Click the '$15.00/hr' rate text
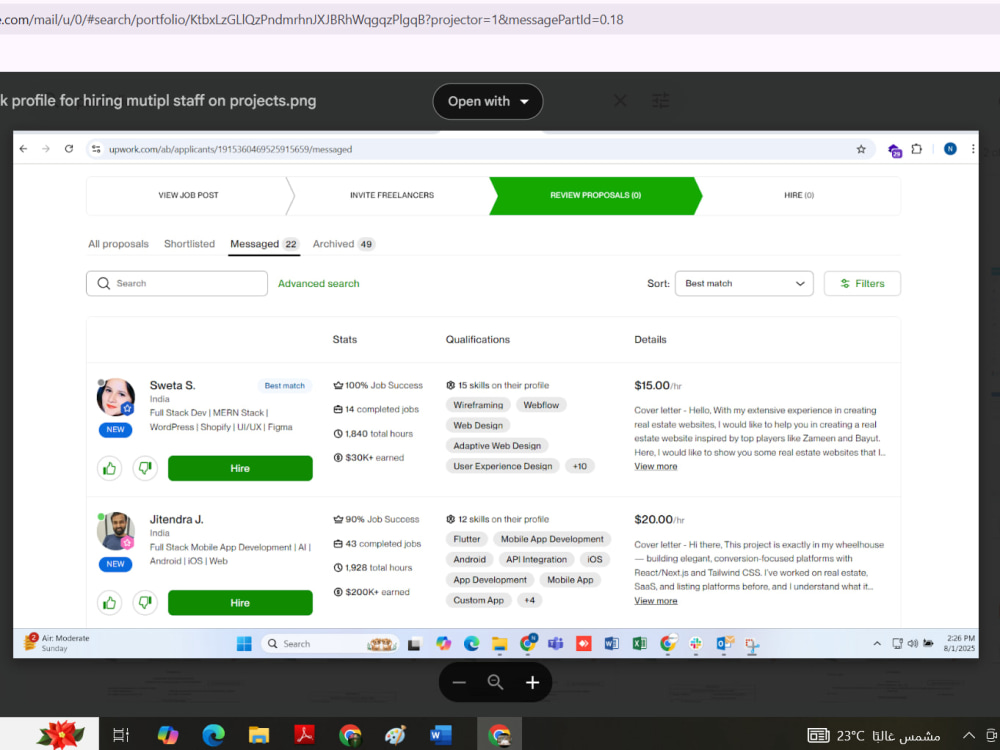Screen dimensions: 1000x750 [x=658, y=385]
